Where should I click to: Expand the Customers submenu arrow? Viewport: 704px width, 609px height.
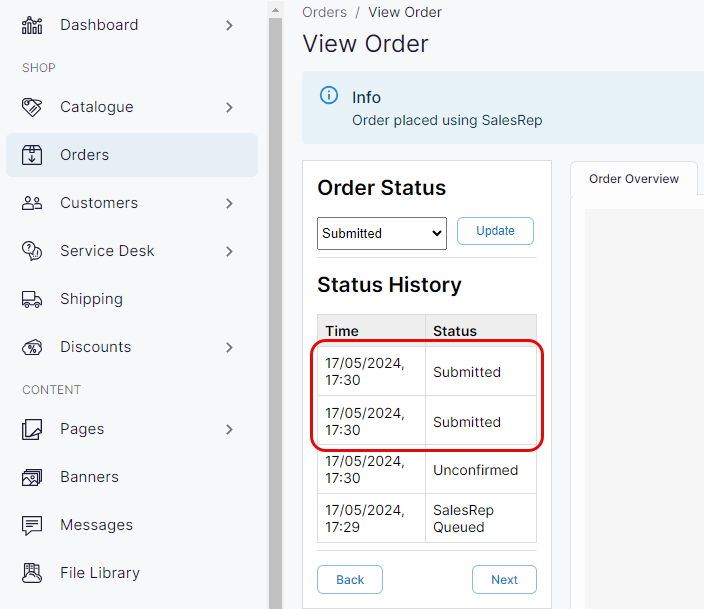coord(229,203)
